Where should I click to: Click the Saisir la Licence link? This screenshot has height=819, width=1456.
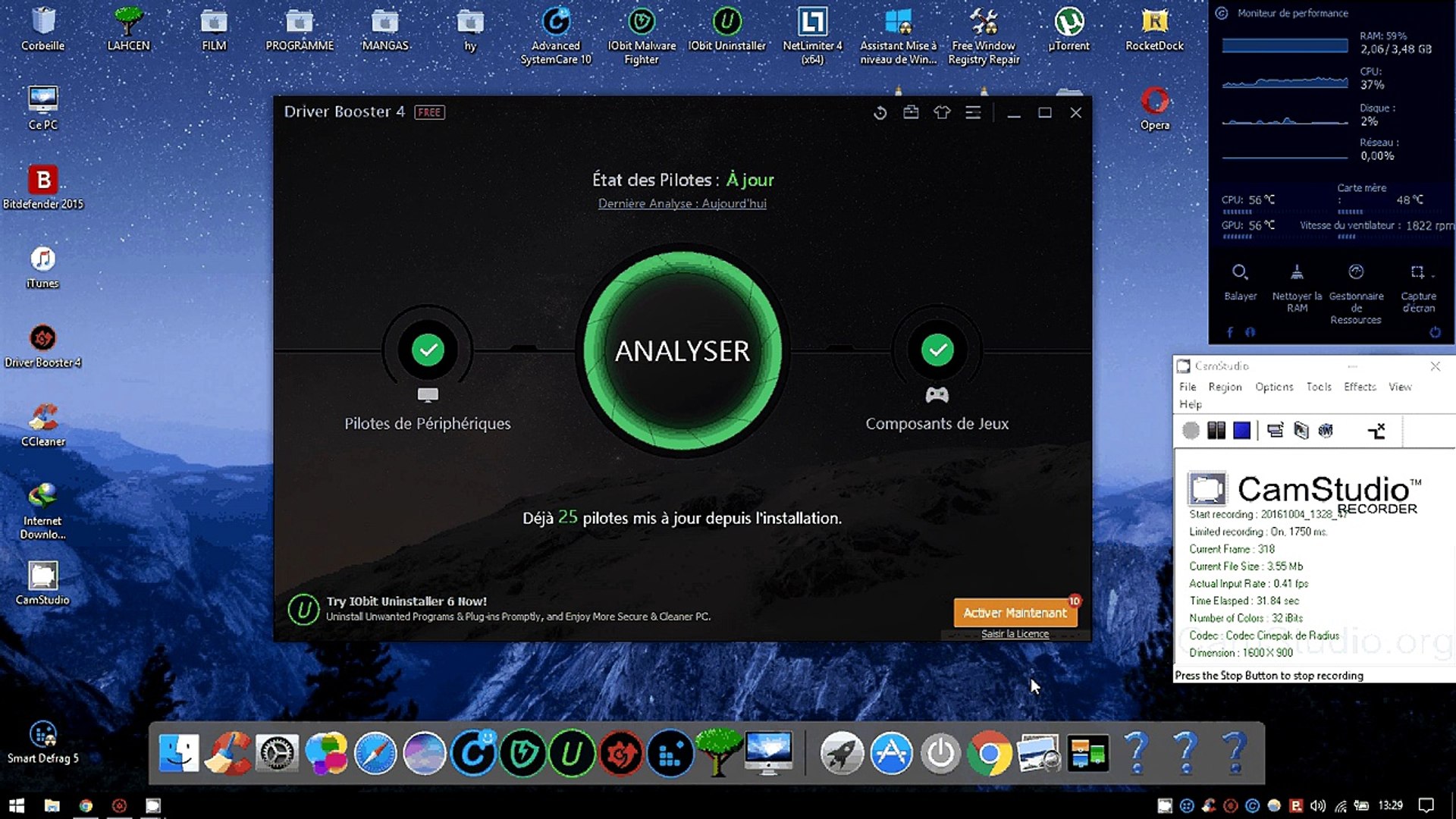point(1015,634)
